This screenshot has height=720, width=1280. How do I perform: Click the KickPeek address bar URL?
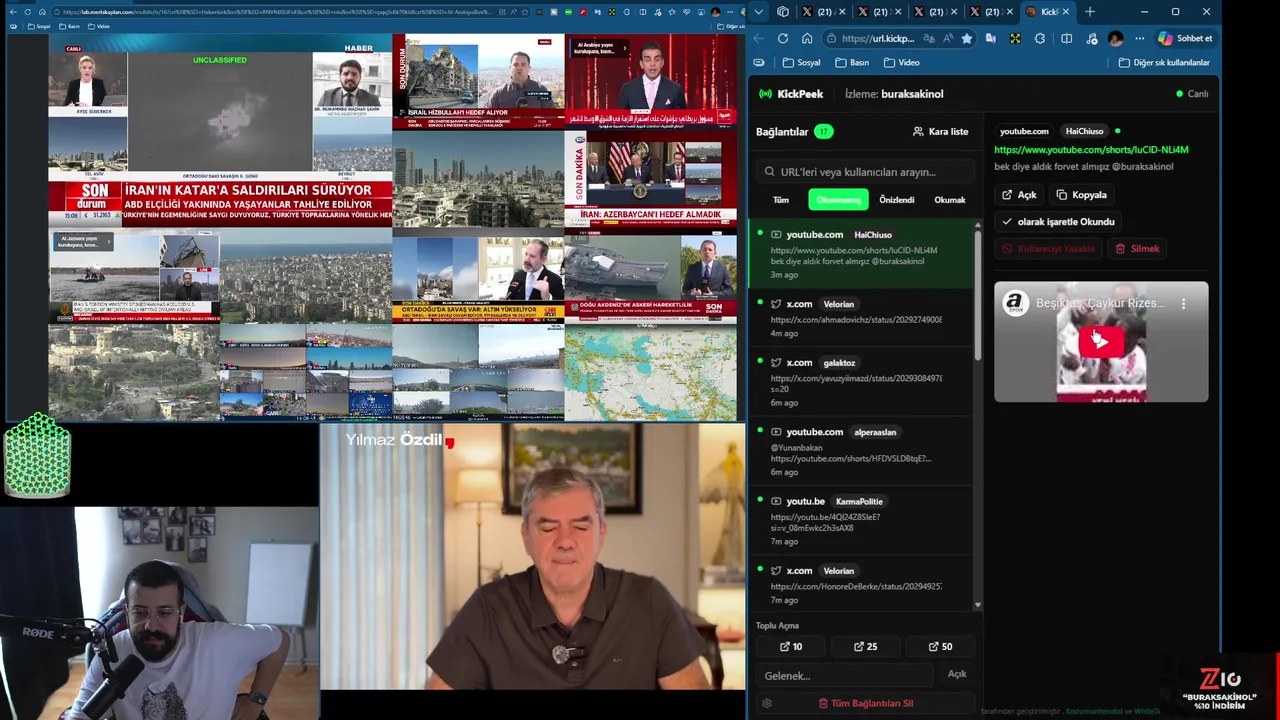click(877, 38)
